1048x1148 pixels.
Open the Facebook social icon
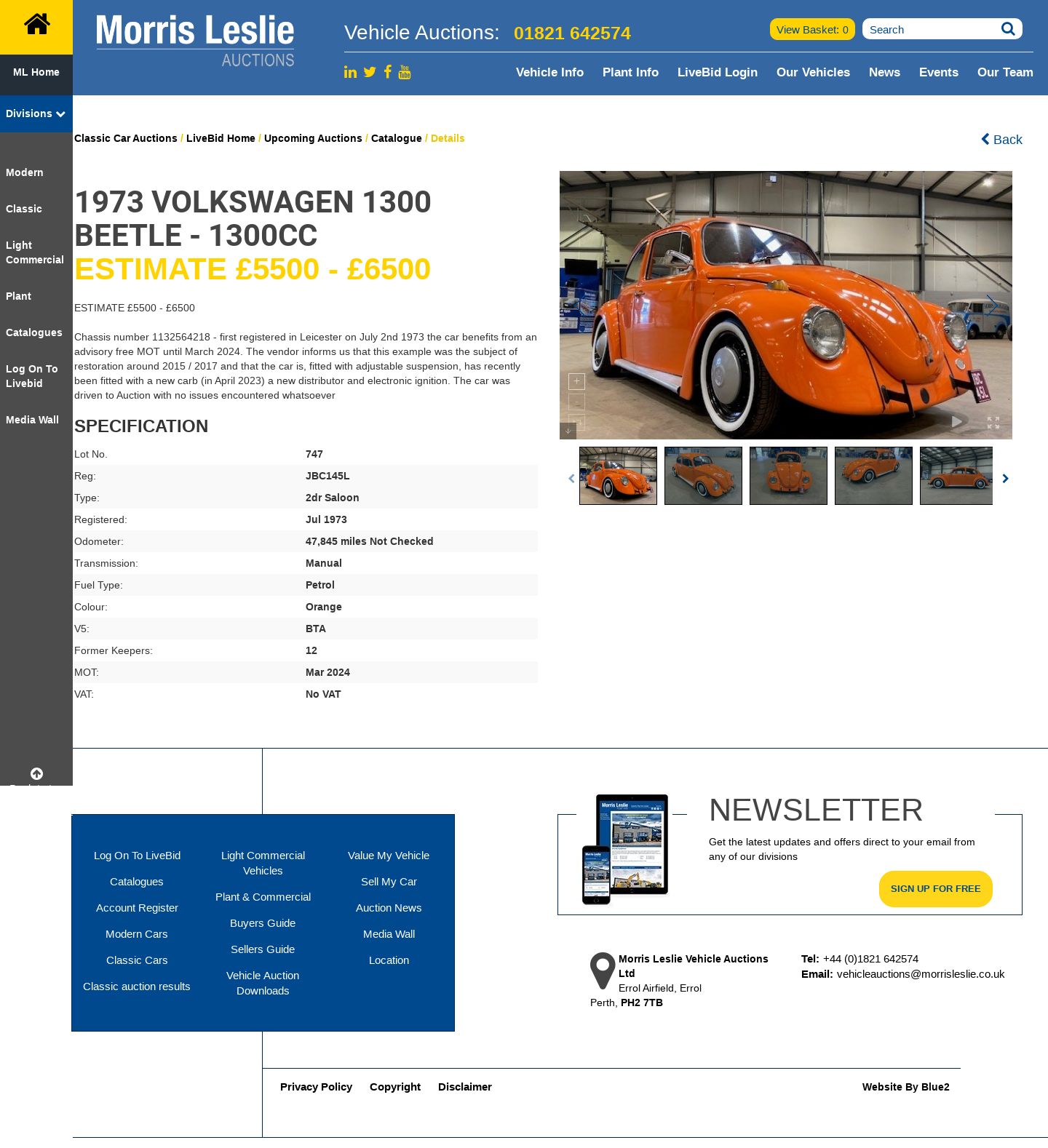click(x=388, y=71)
